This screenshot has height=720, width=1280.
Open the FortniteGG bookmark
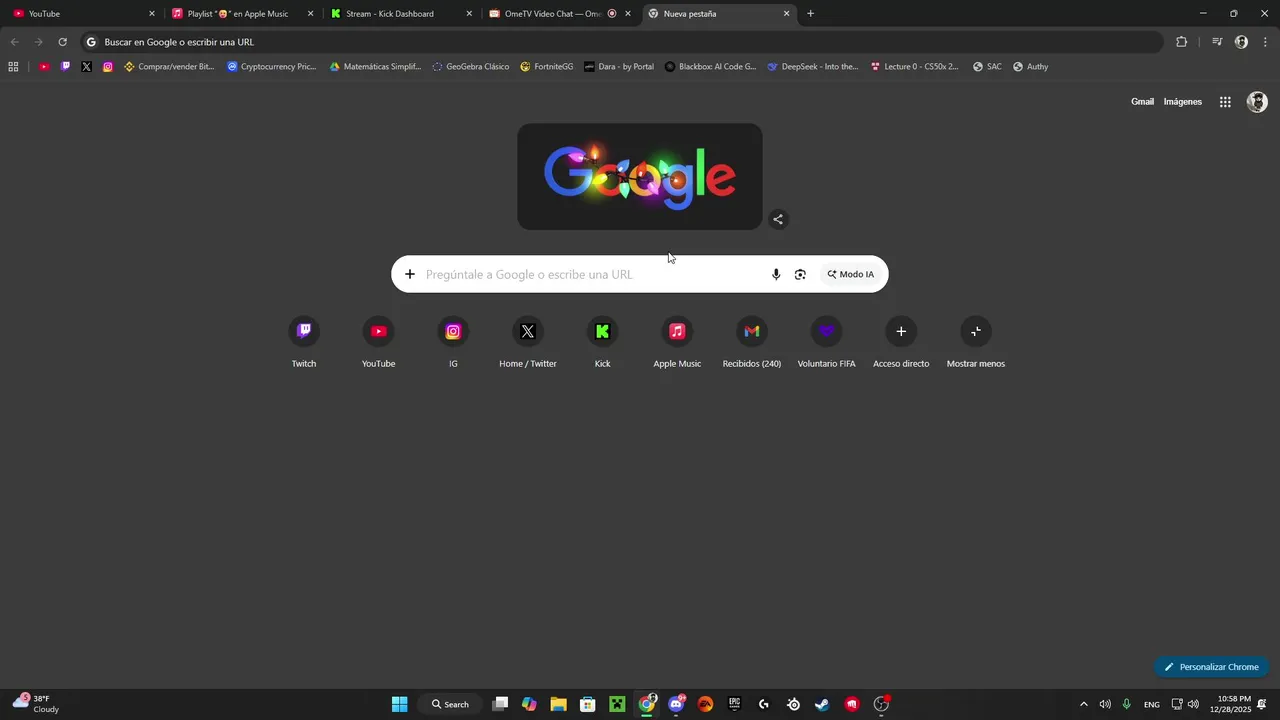547,67
